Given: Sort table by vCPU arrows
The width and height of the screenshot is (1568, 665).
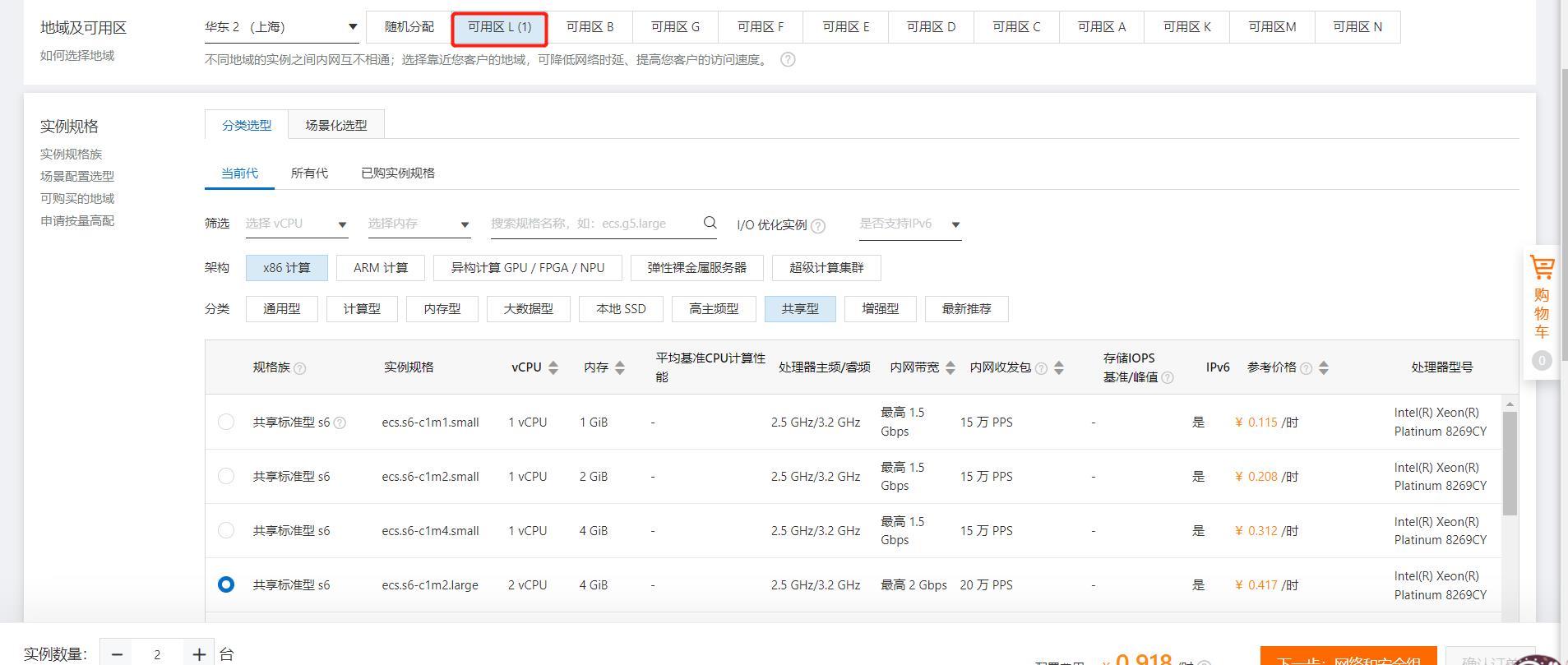Looking at the screenshot, I should pos(553,368).
